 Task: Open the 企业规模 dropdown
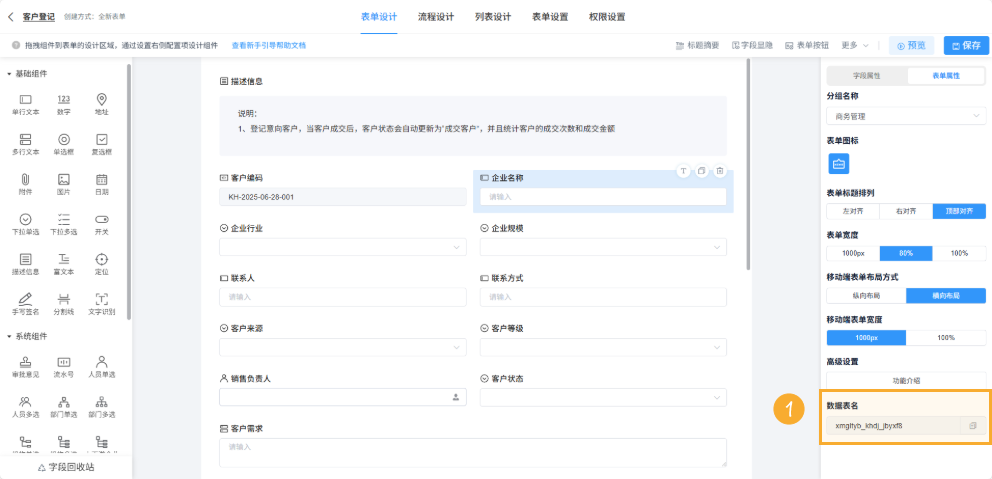pyautogui.click(x=603, y=247)
